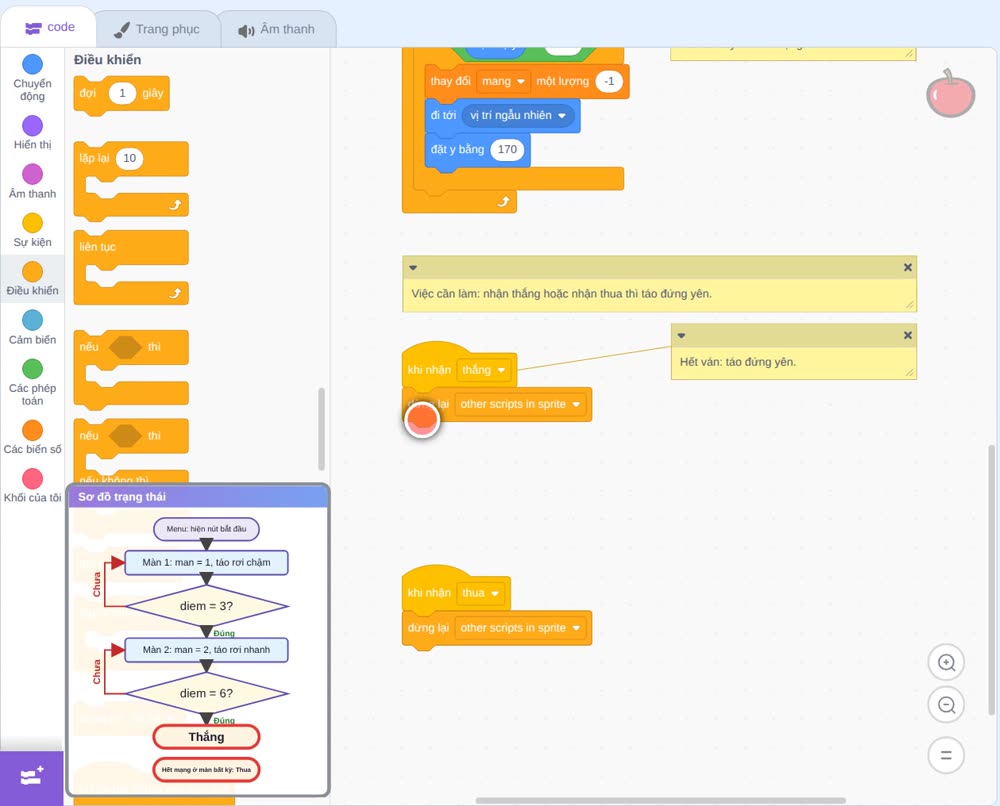Close the 'Hết ván: táo đứng yên' comment
Image resolution: width=1000 pixels, height=806 pixels.
pyautogui.click(x=908, y=335)
